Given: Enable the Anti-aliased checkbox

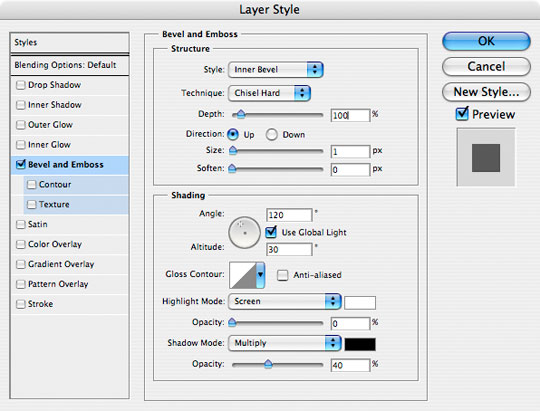Looking at the screenshot, I should click(282, 275).
